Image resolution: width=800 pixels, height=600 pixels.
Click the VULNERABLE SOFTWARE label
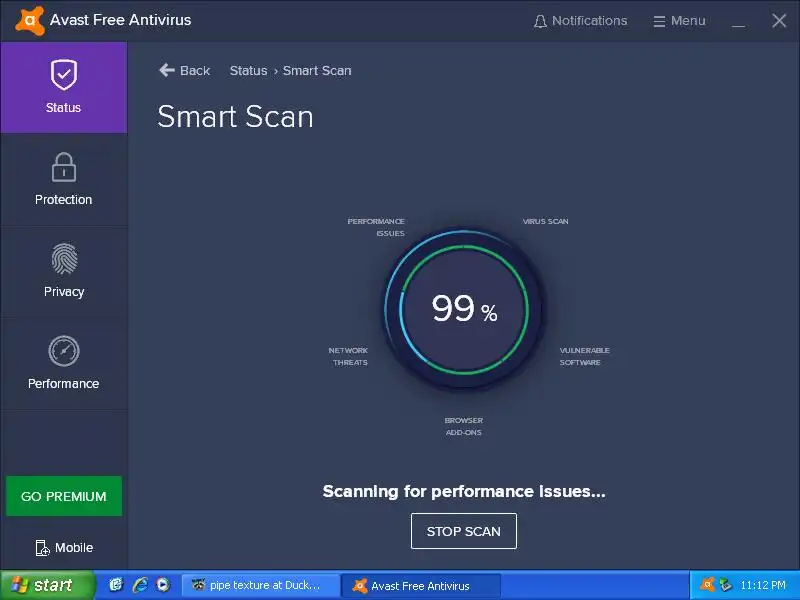point(585,356)
